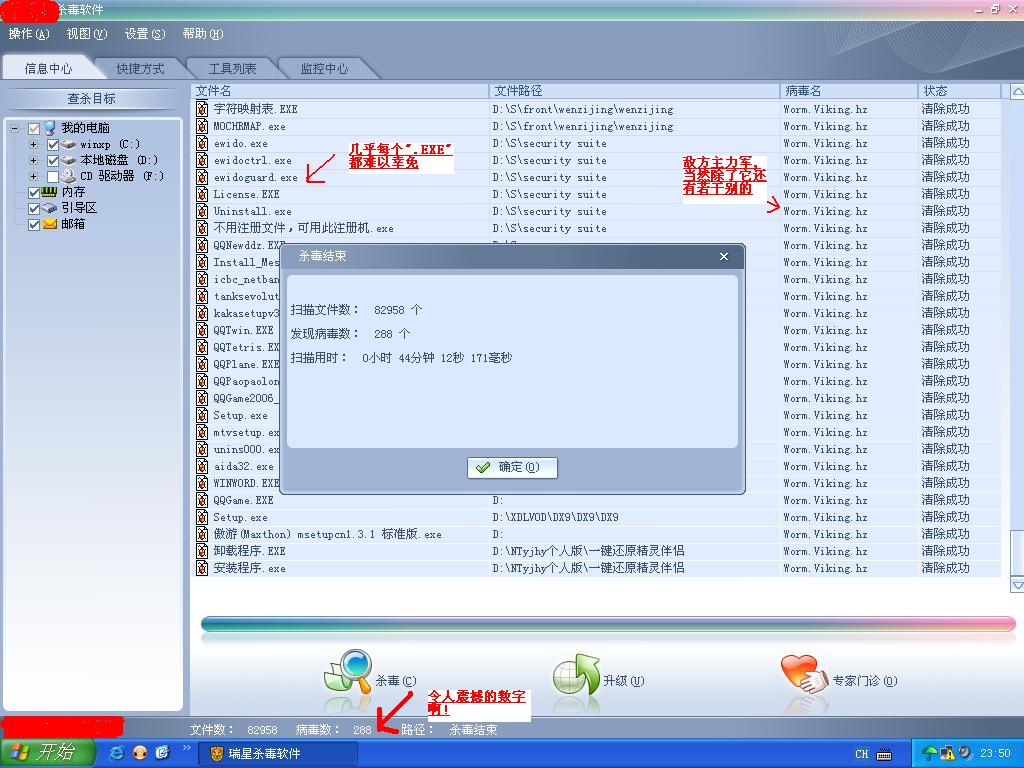Screen dimensions: 1024x768
Task: Sort by the 文件路径 column header
Action: pyautogui.click(x=634, y=91)
